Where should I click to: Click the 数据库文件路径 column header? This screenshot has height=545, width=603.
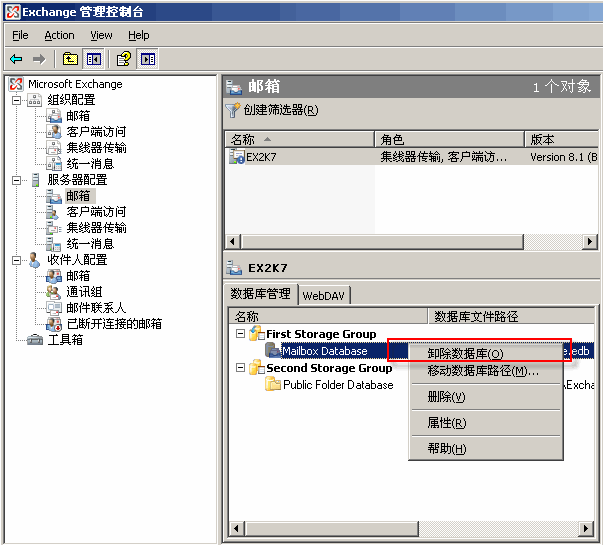511,317
